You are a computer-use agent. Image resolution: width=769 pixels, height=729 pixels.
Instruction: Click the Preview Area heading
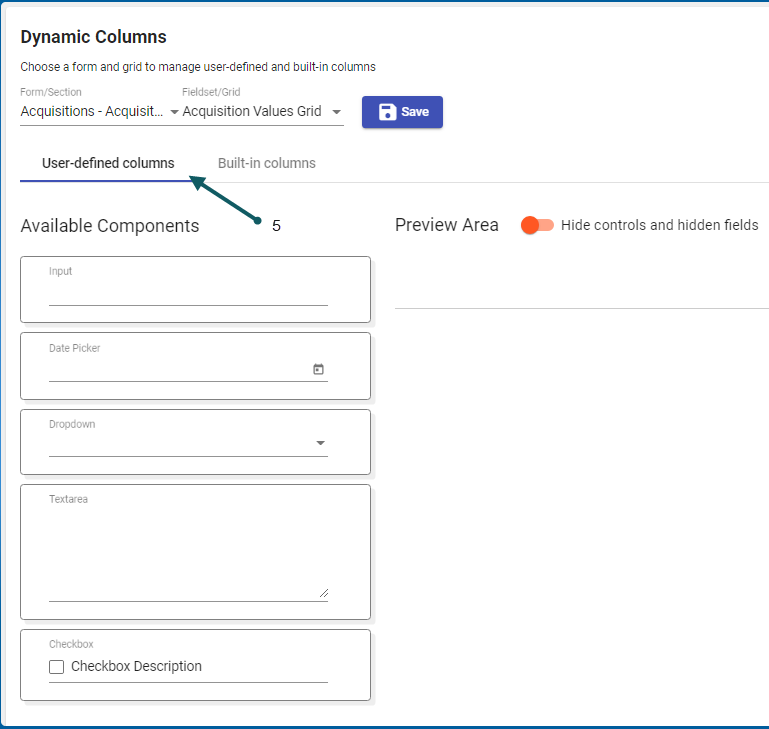pos(446,225)
